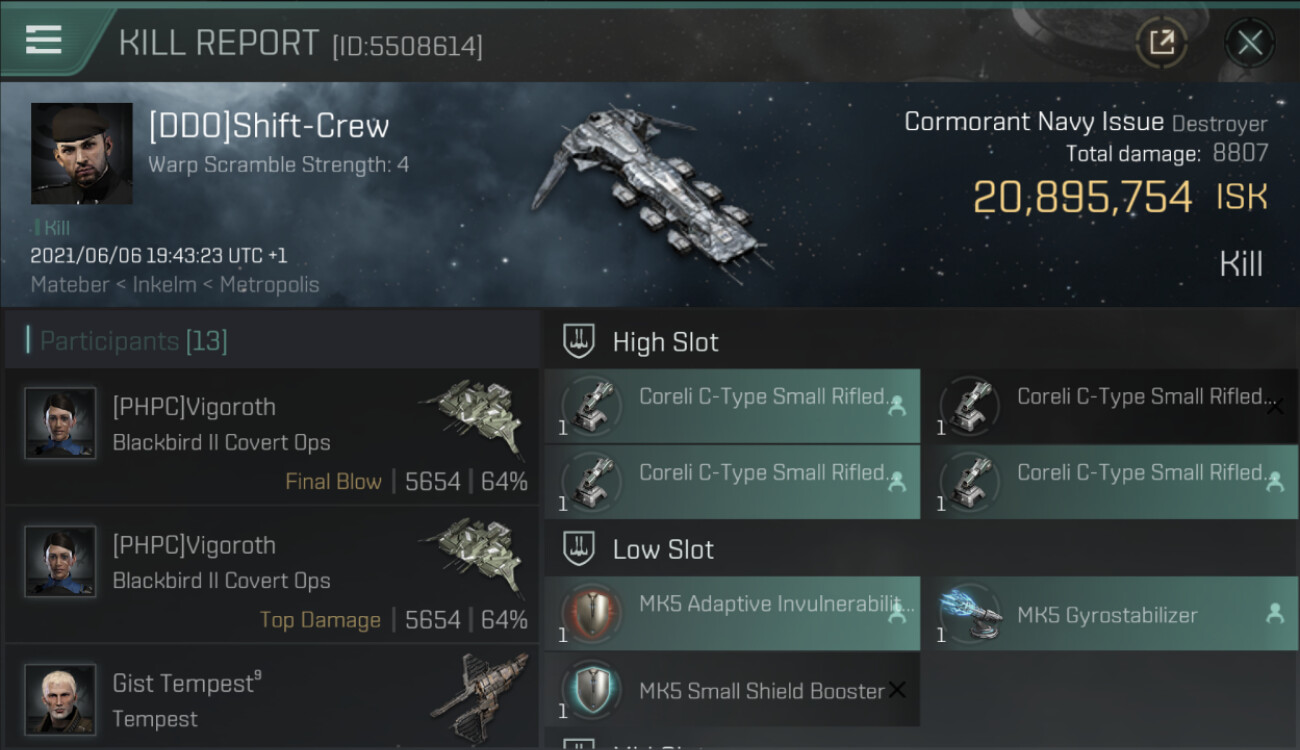This screenshot has height=750, width=1300.
Task: Select top-right Coreli C-Type Small Rifled item
Action: 1110,406
